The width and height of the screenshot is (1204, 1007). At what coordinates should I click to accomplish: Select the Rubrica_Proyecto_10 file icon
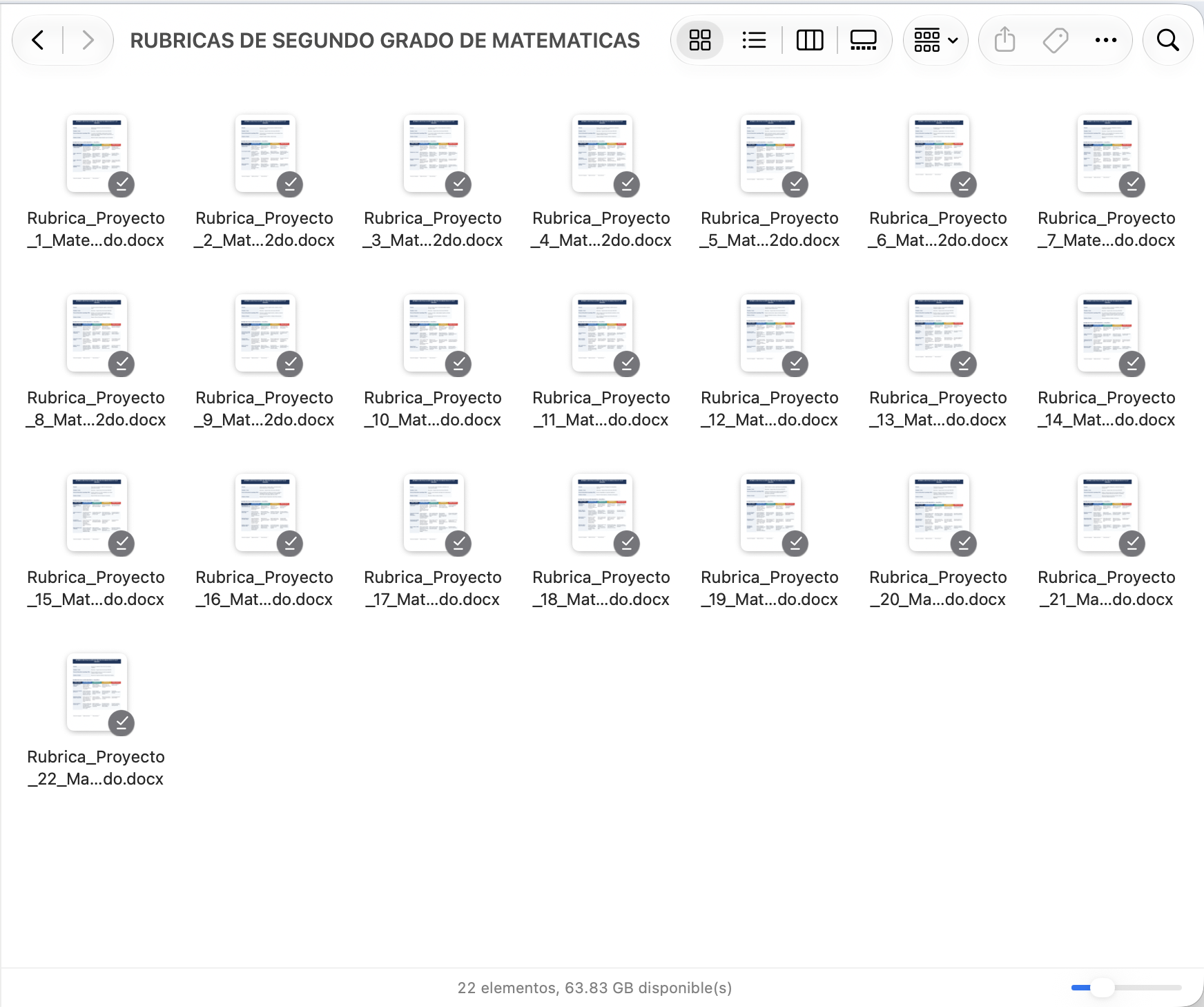click(434, 333)
